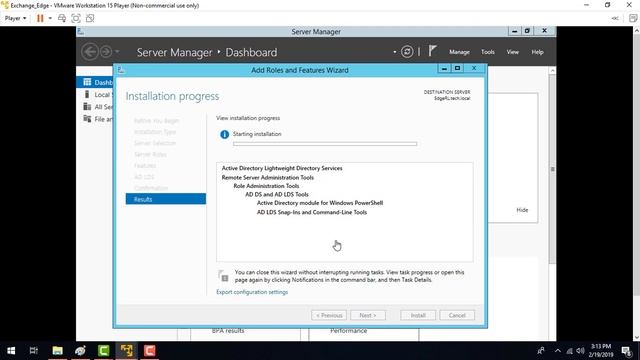Select All Servers in the sidebar
The width and height of the screenshot is (640, 360).
point(95,107)
